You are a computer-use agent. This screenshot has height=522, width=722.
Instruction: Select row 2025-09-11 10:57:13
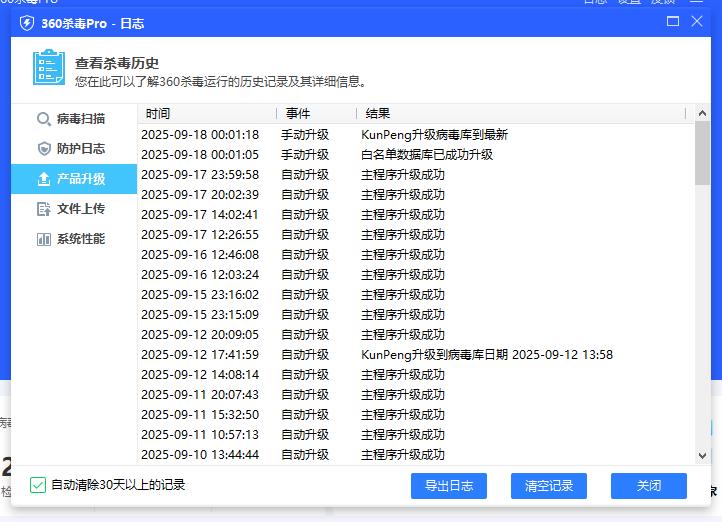(x=416, y=435)
